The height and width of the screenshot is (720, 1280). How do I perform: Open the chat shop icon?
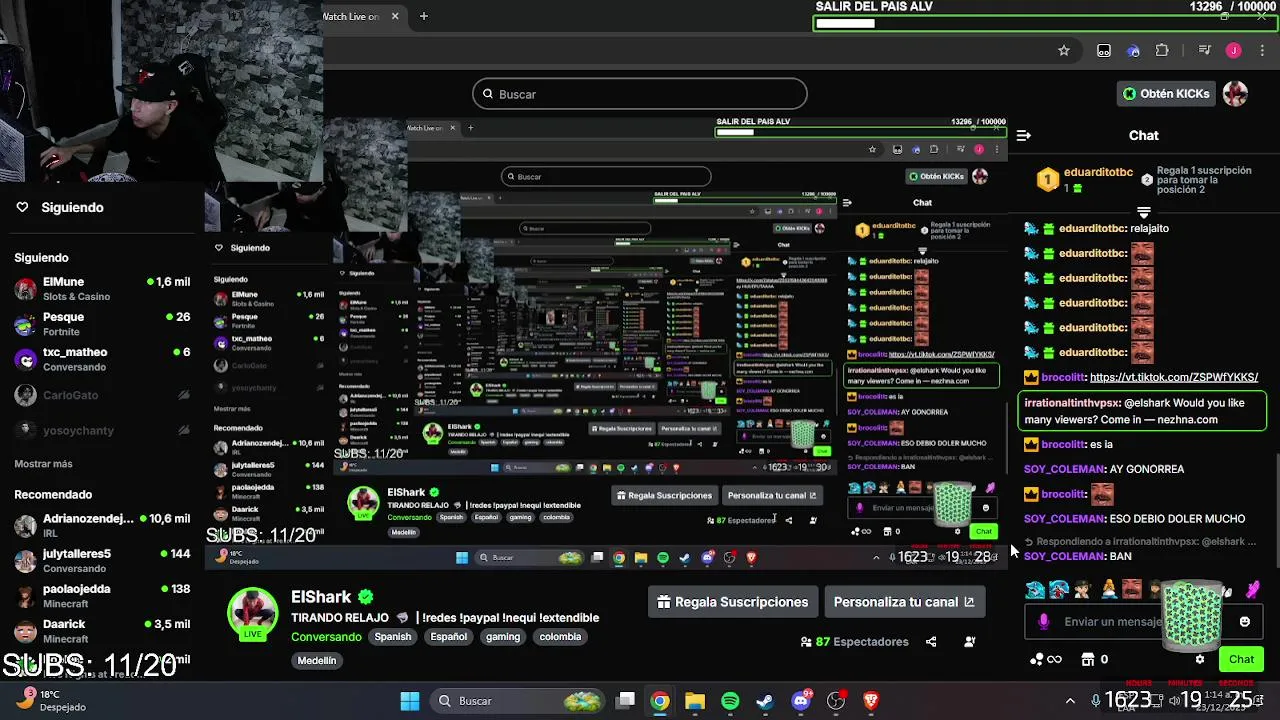pyautogui.click(x=1089, y=660)
